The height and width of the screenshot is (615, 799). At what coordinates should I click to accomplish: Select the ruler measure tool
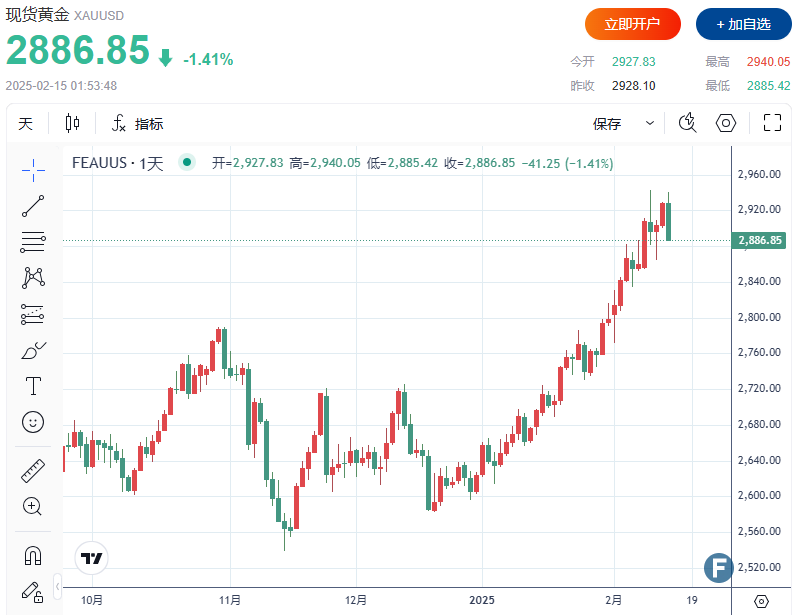[x=33, y=471]
